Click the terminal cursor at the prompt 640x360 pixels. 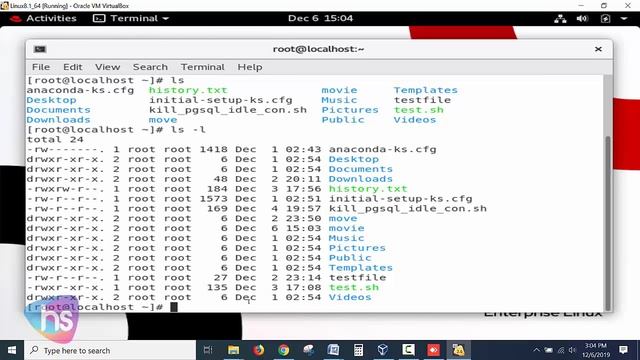[174, 307]
